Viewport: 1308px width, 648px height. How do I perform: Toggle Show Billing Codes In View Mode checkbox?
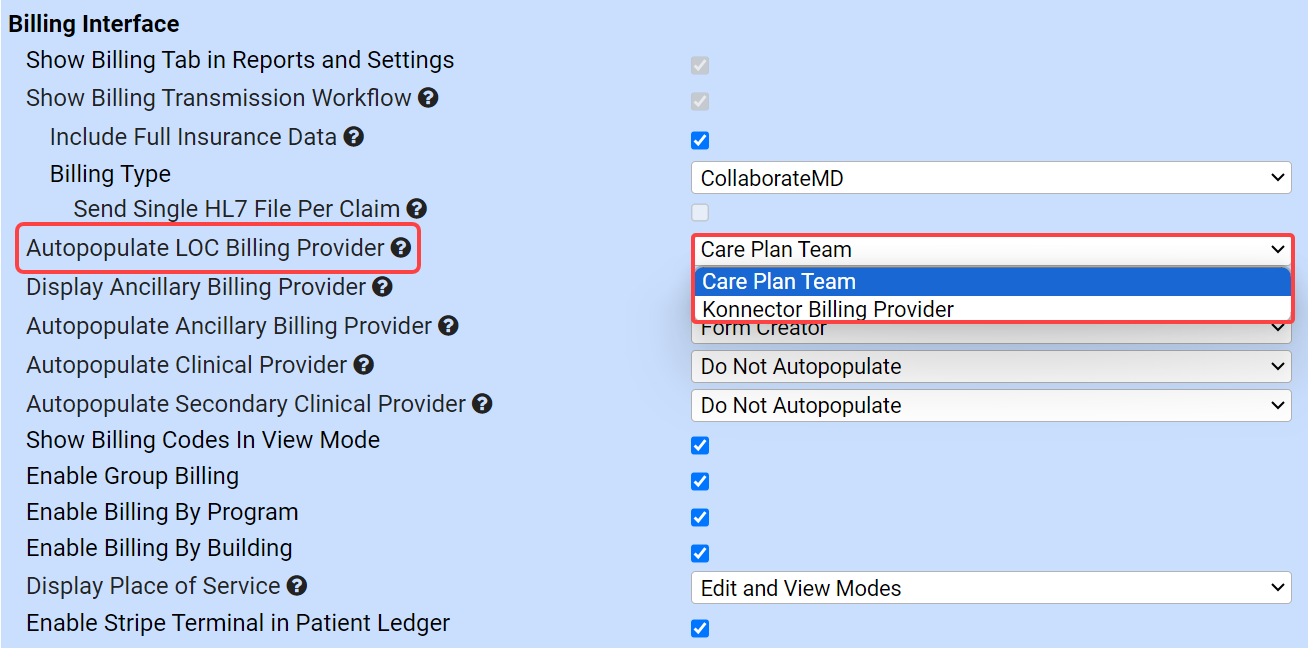click(x=700, y=445)
